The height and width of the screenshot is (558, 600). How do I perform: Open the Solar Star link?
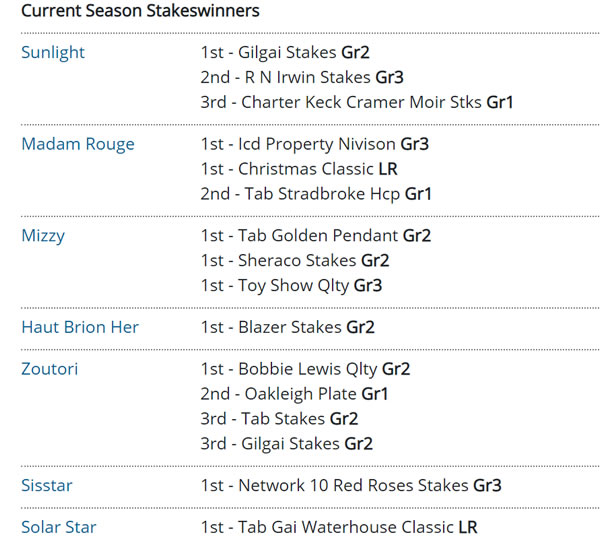coord(59,527)
